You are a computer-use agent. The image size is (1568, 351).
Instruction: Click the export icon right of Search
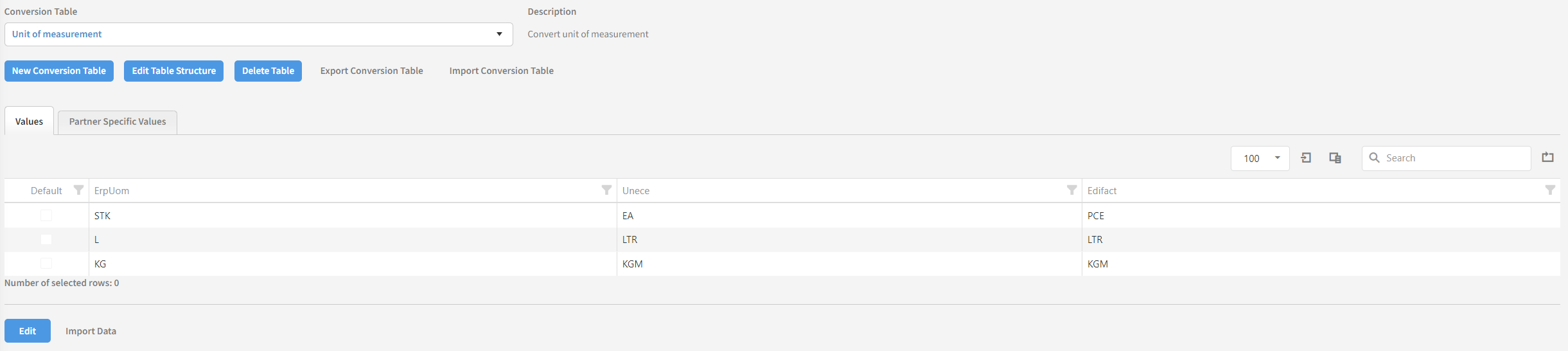(x=1548, y=157)
